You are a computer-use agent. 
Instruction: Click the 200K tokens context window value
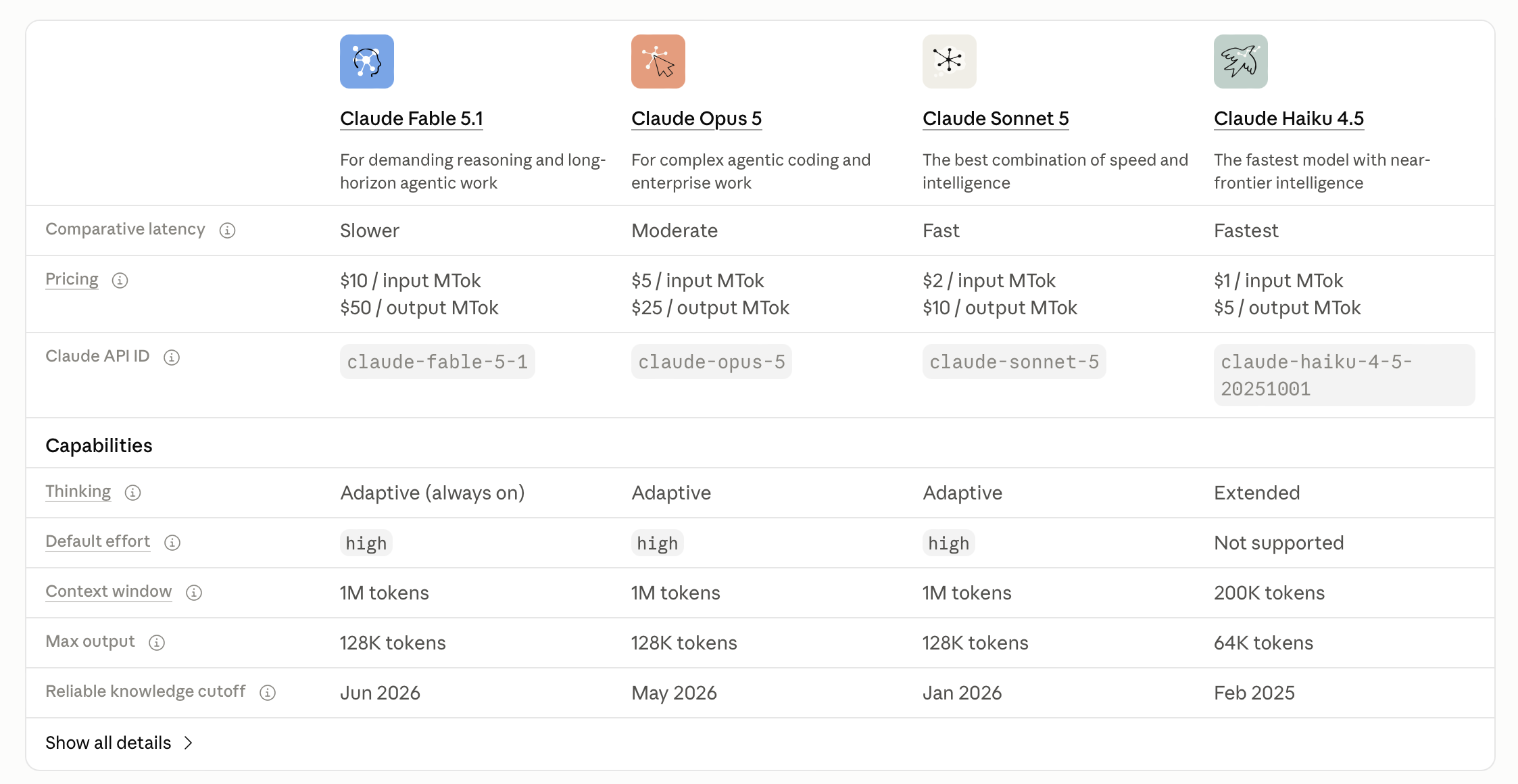pos(1269,593)
